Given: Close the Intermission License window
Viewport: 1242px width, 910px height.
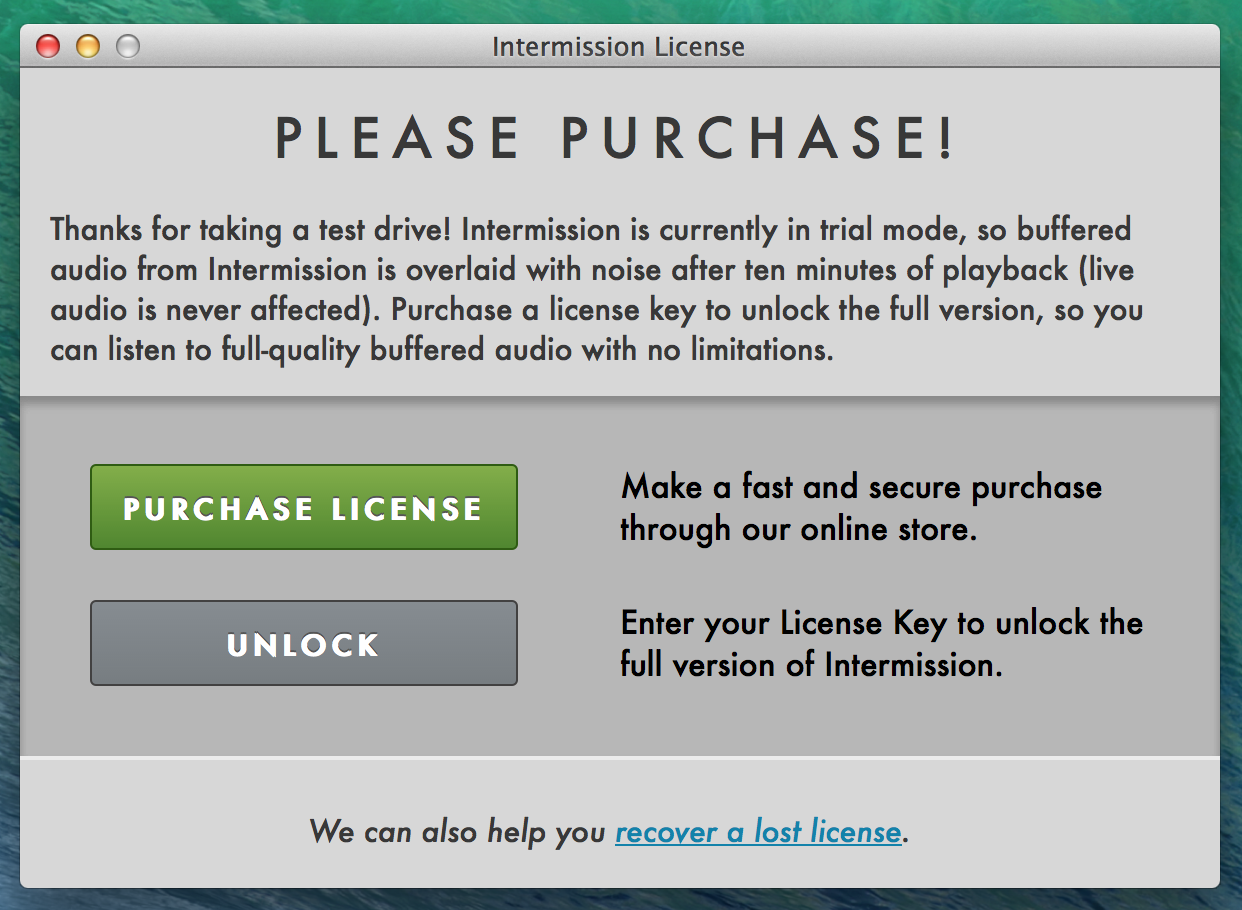Looking at the screenshot, I should (48, 46).
